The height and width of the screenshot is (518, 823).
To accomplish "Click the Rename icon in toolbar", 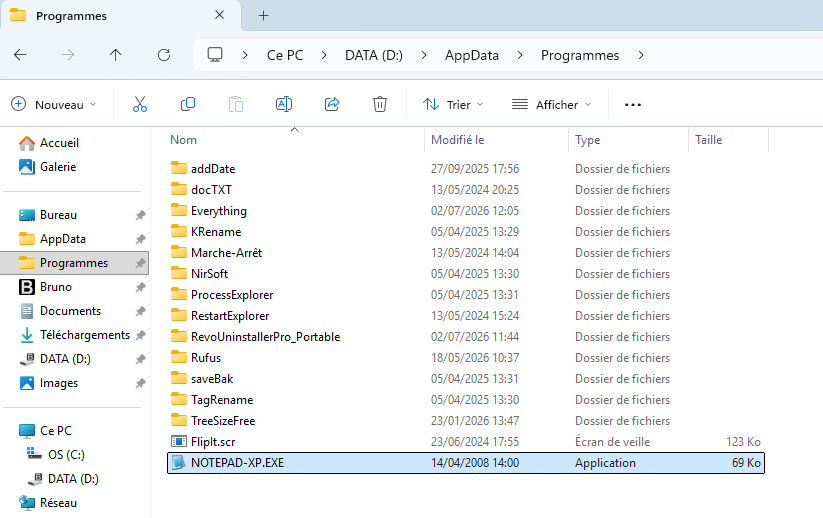I will [x=284, y=104].
